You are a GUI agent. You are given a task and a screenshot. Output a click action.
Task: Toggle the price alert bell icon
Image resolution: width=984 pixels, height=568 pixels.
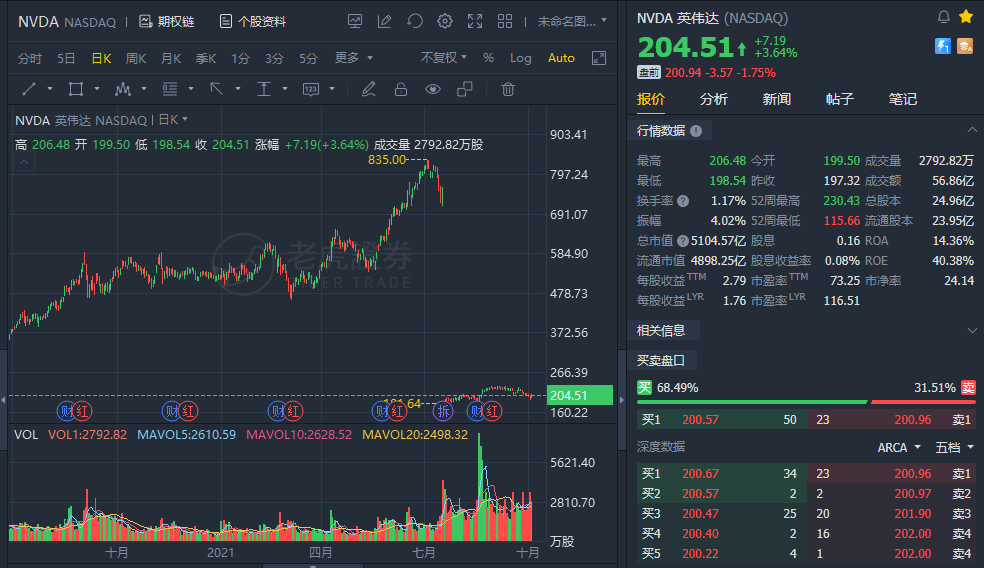click(x=943, y=17)
